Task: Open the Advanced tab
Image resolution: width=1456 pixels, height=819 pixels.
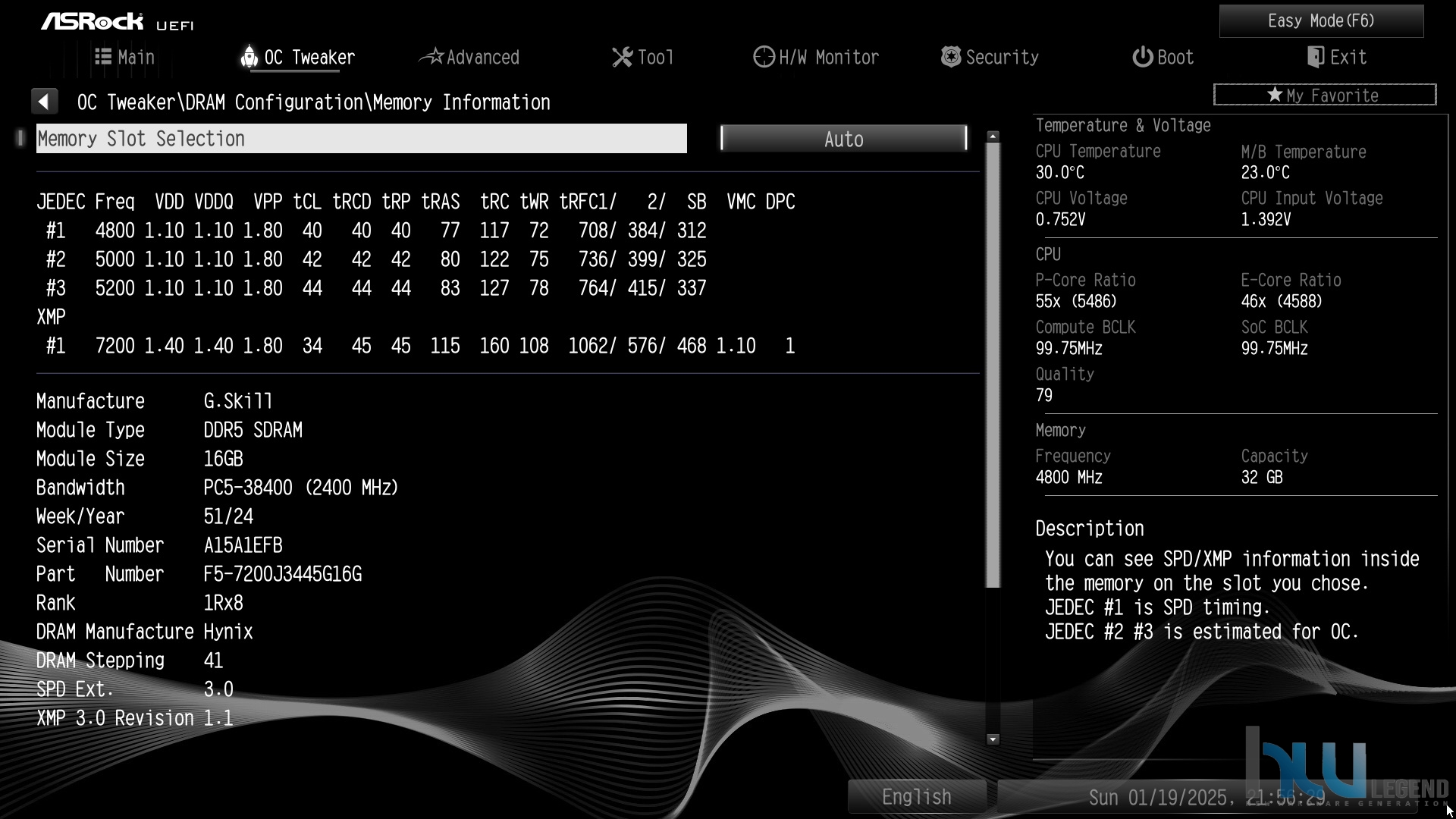Action: 469,57
